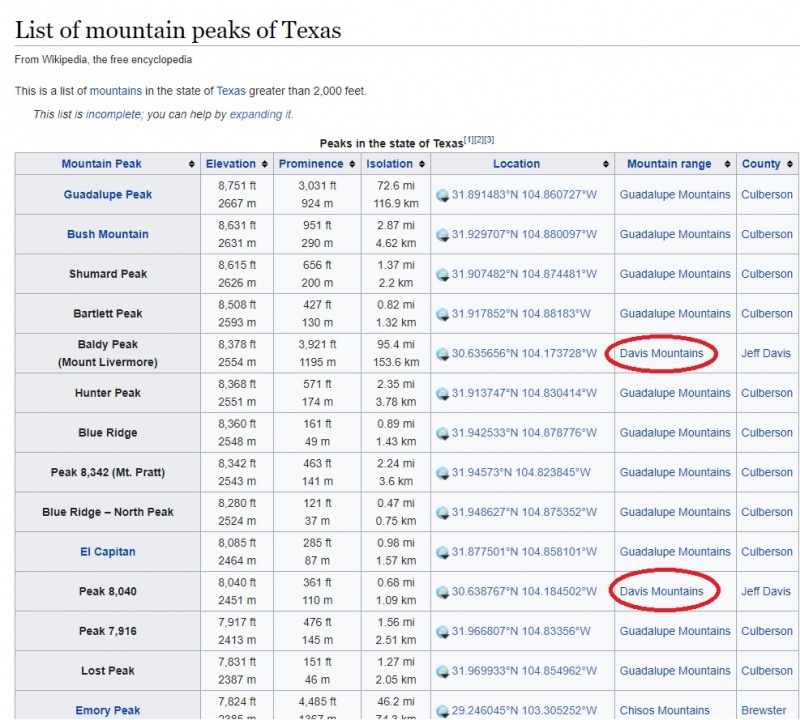
Task: Select prominence cell '3,921 ft 1195 m'
Action: (x=317, y=353)
